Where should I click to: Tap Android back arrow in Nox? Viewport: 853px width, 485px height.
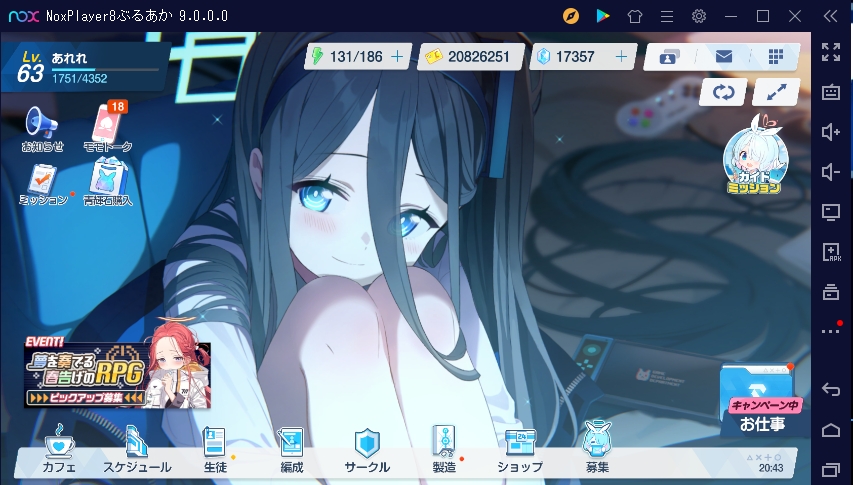coord(831,389)
